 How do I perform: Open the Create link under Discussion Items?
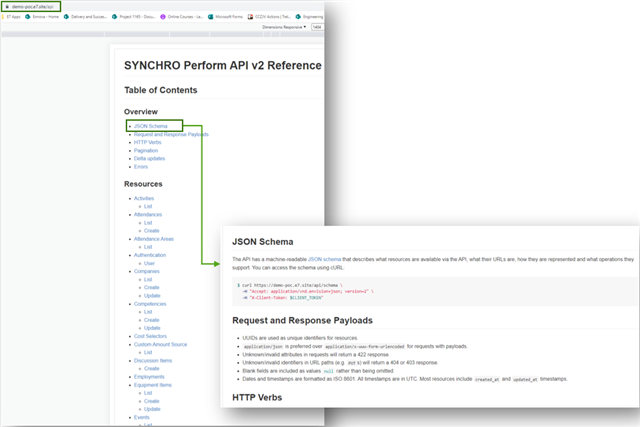tap(151, 369)
